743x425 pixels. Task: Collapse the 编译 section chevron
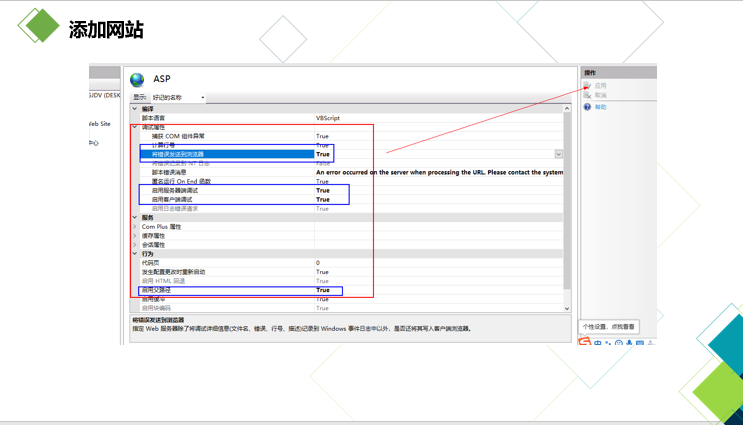[x=135, y=109]
